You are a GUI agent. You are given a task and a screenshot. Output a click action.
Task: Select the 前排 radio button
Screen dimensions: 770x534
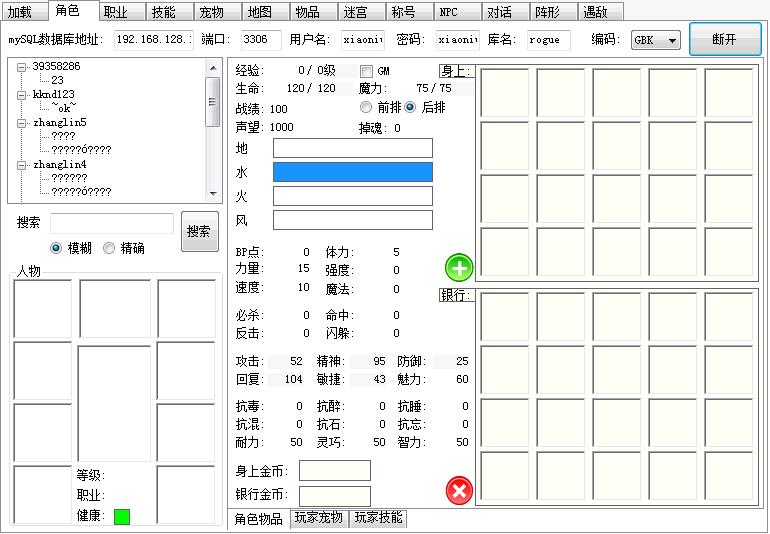tap(366, 107)
